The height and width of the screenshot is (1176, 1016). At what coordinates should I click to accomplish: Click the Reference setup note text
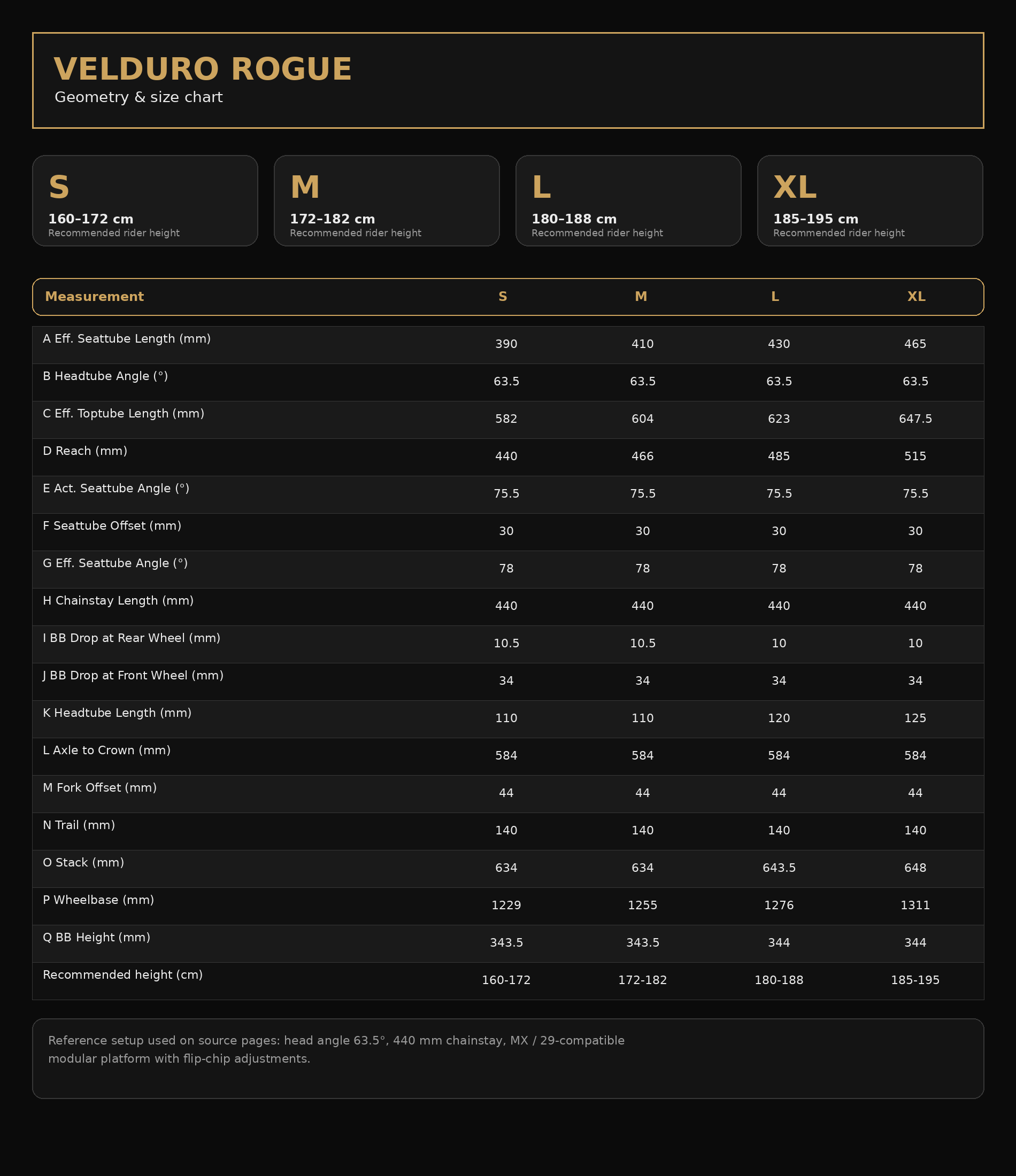[x=336, y=1049]
